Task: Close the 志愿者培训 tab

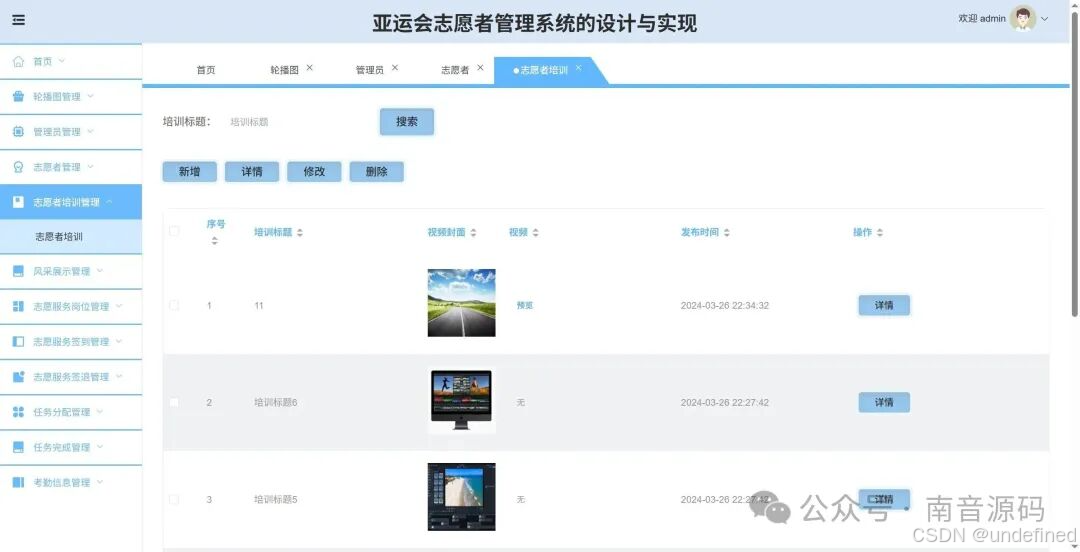Action: 579,68
